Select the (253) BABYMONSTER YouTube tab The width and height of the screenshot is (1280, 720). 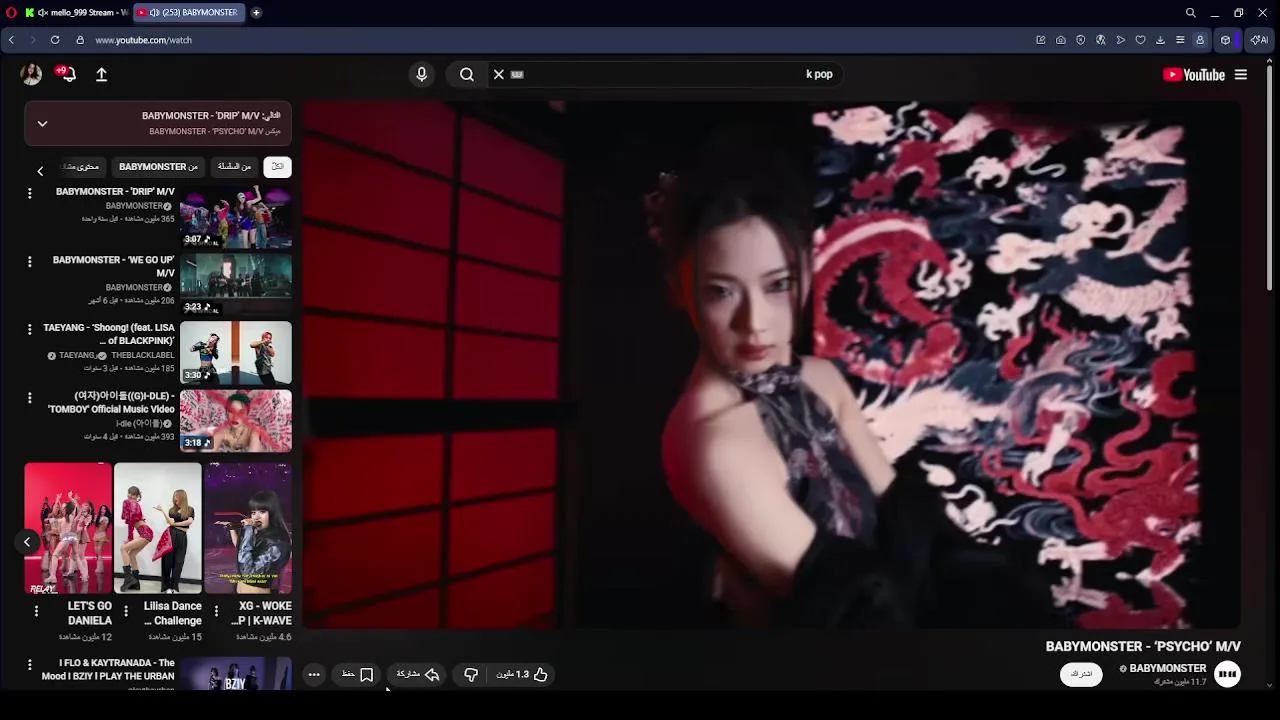188,13
